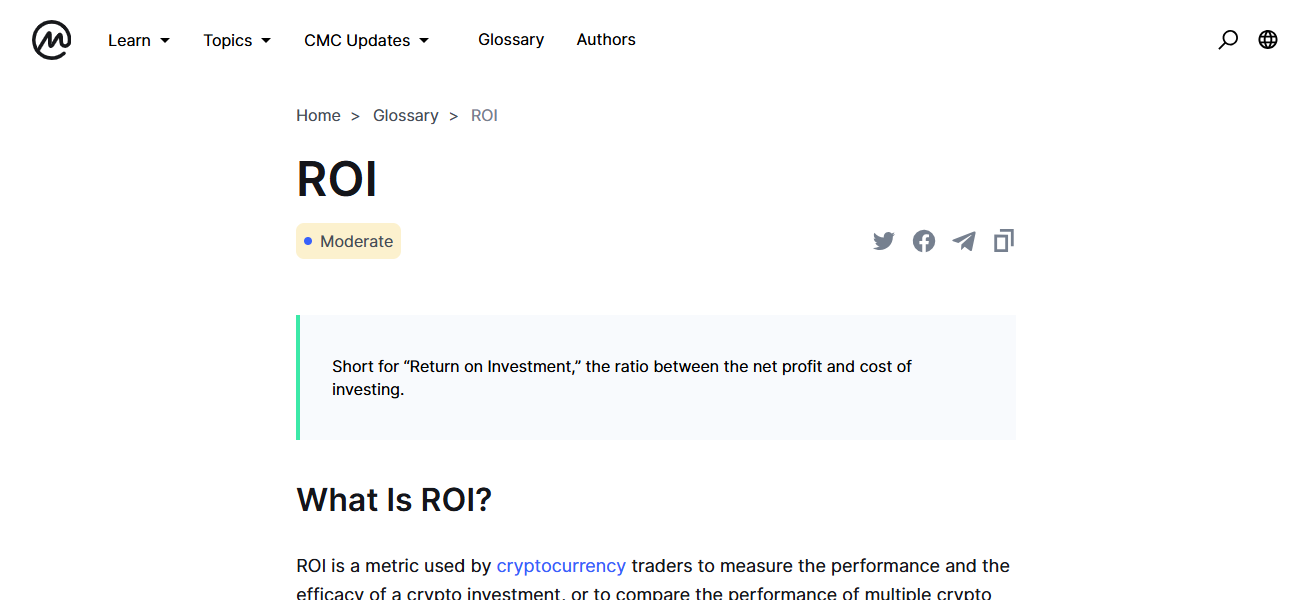This screenshot has height=600, width=1312.
Task: Share the article on Twitter
Action: tap(883, 241)
